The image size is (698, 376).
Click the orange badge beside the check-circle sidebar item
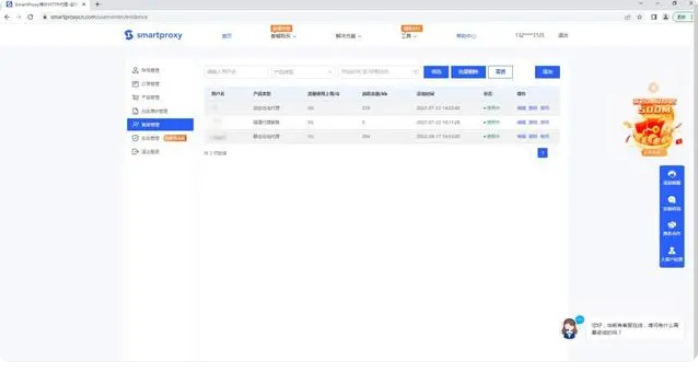pyautogui.click(x=175, y=138)
